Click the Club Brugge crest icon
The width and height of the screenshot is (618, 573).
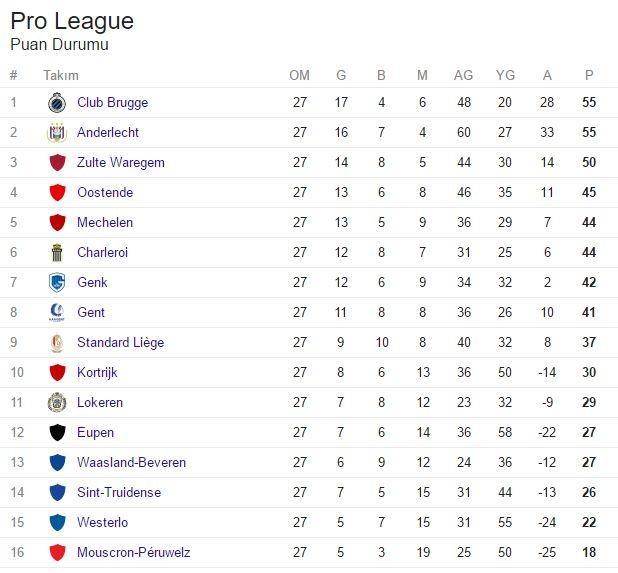(x=57, y=102)
